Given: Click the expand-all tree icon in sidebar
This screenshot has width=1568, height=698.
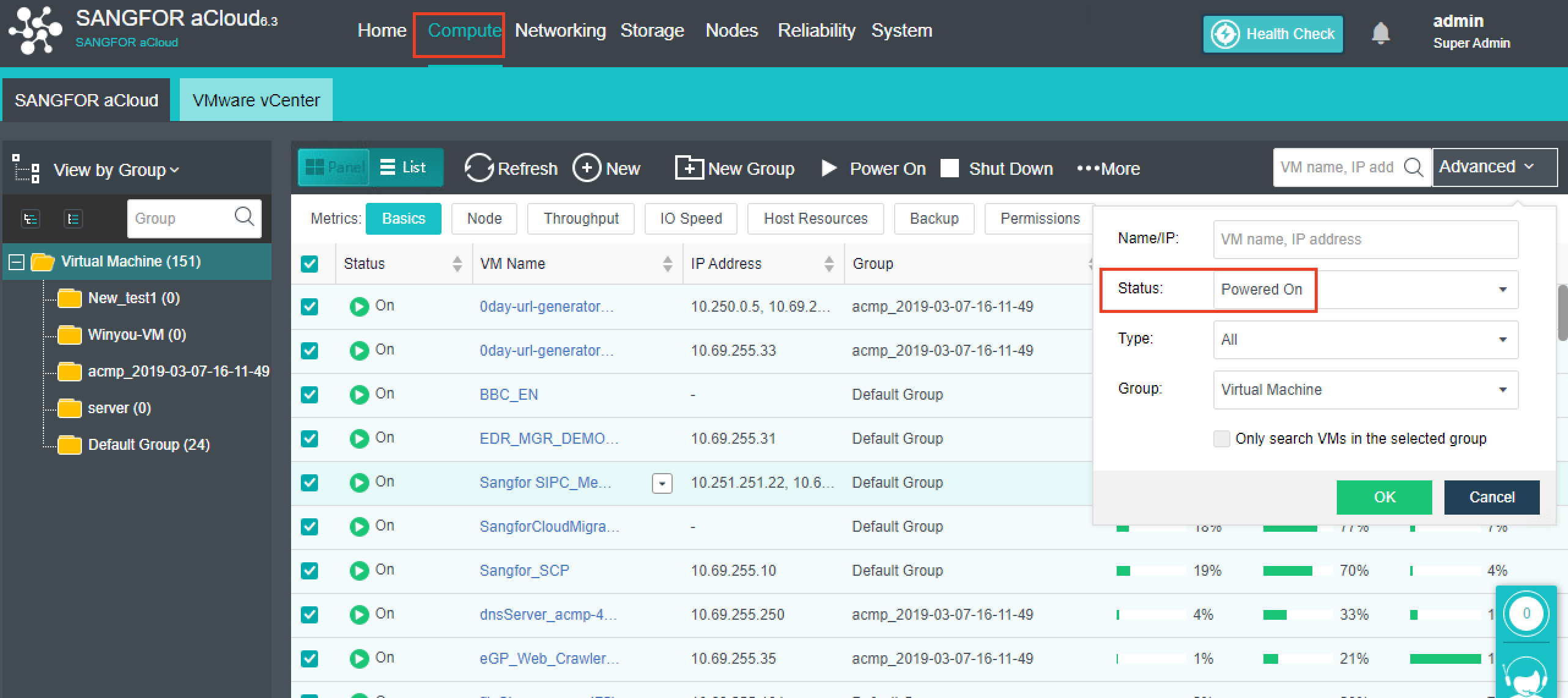Looking at the screenshot, I should pyautogui.click(x=30, y=218).
